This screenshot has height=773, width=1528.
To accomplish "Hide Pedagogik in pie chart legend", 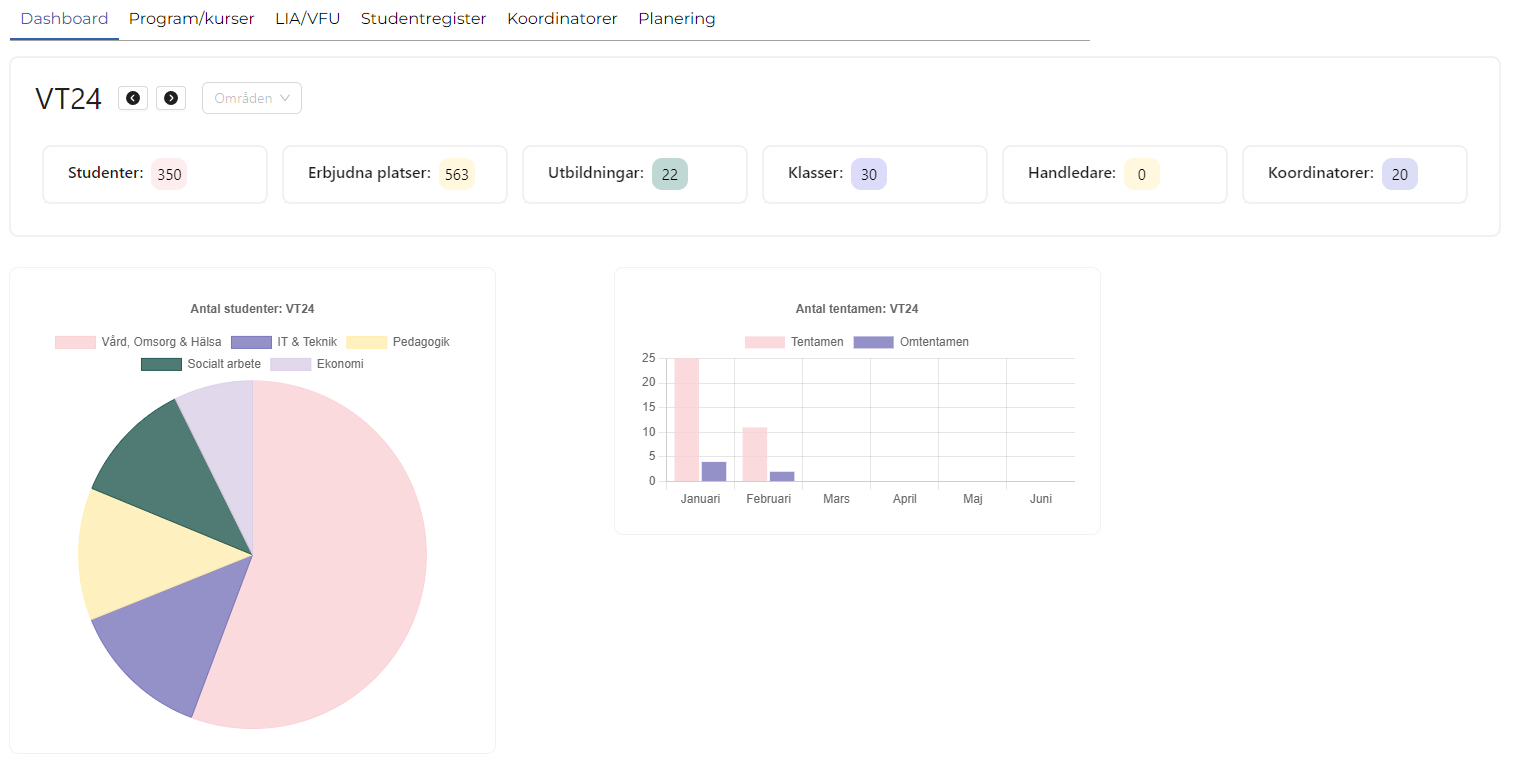I will point(398,342).
